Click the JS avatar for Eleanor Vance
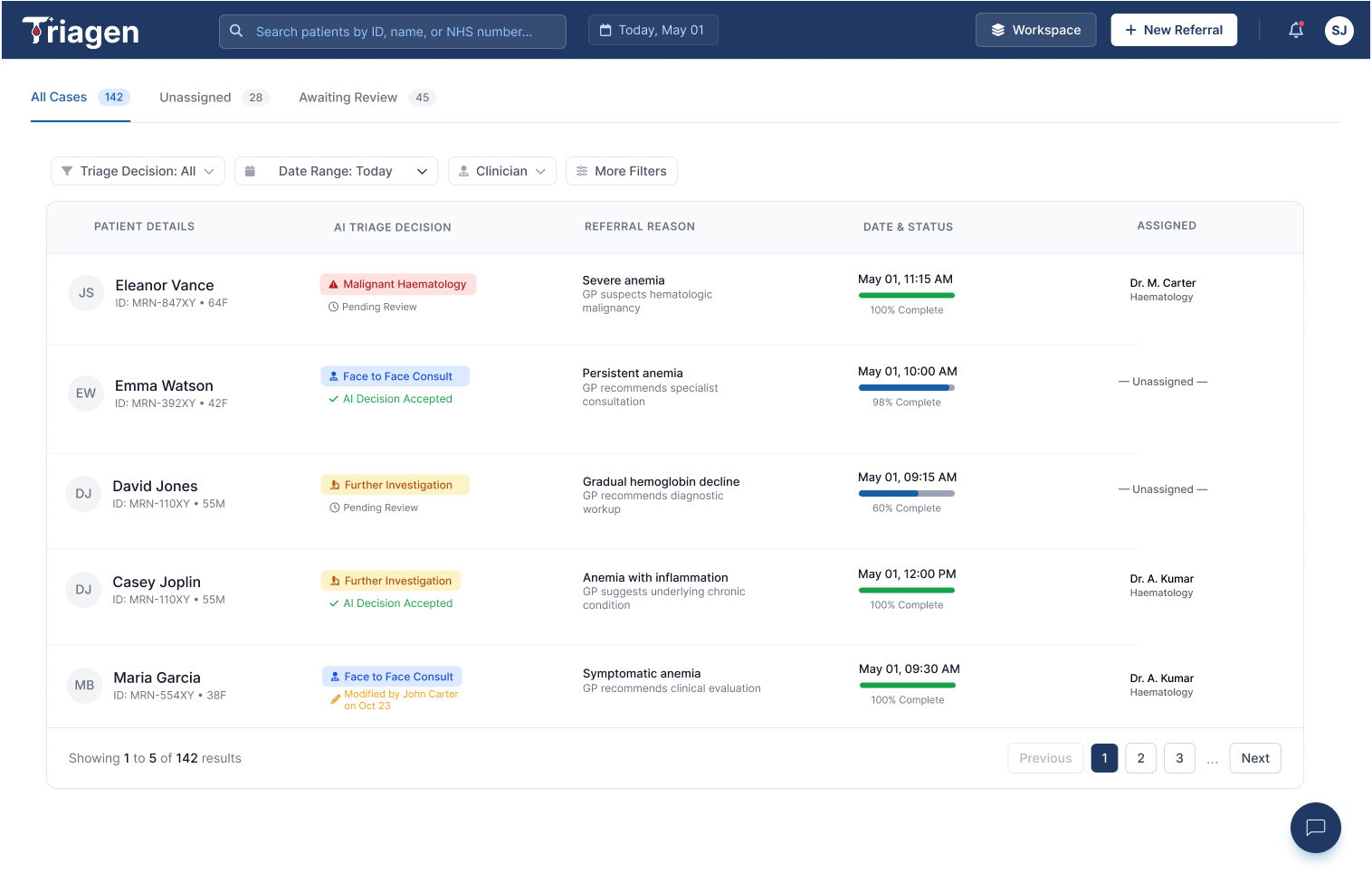The width and height of the screenshot is (1372, 882). click(x=86, y=293)
